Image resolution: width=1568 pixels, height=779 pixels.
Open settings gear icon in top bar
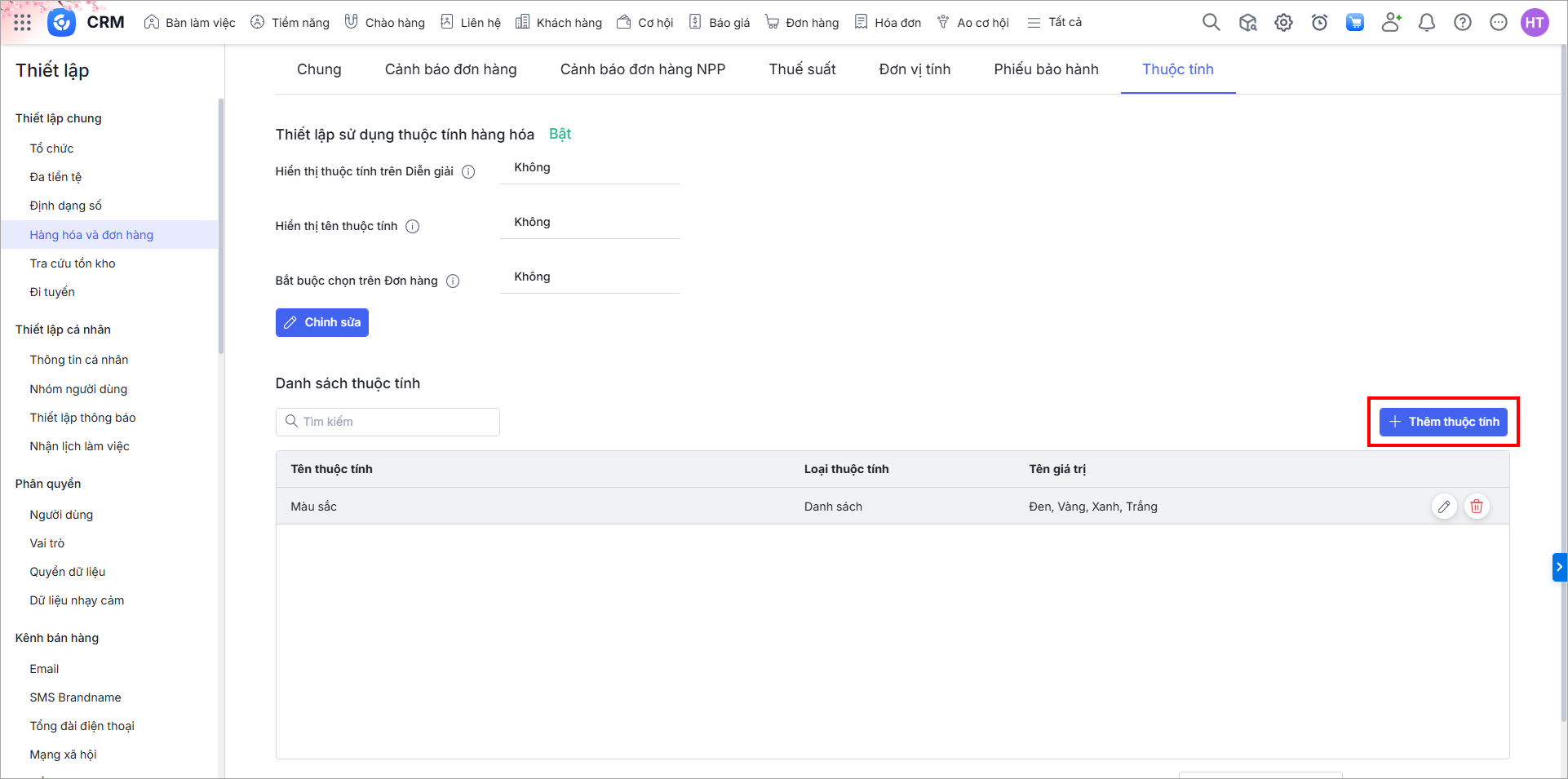coord(1283,23)
